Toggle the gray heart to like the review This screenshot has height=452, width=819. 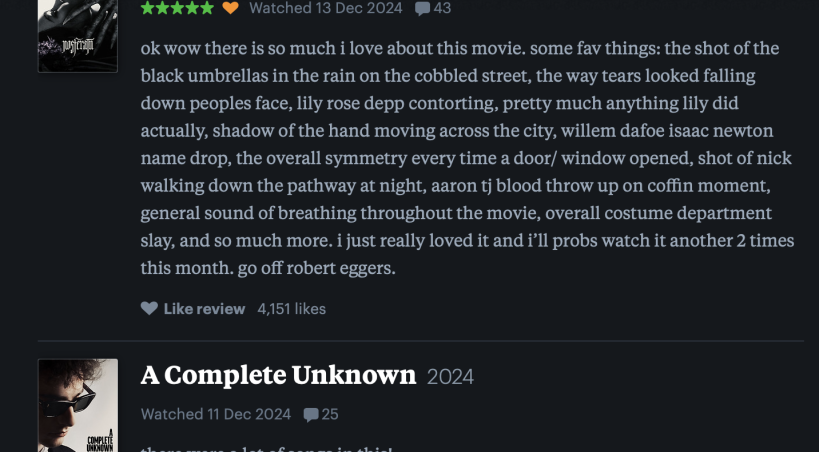tap(149, 308)
